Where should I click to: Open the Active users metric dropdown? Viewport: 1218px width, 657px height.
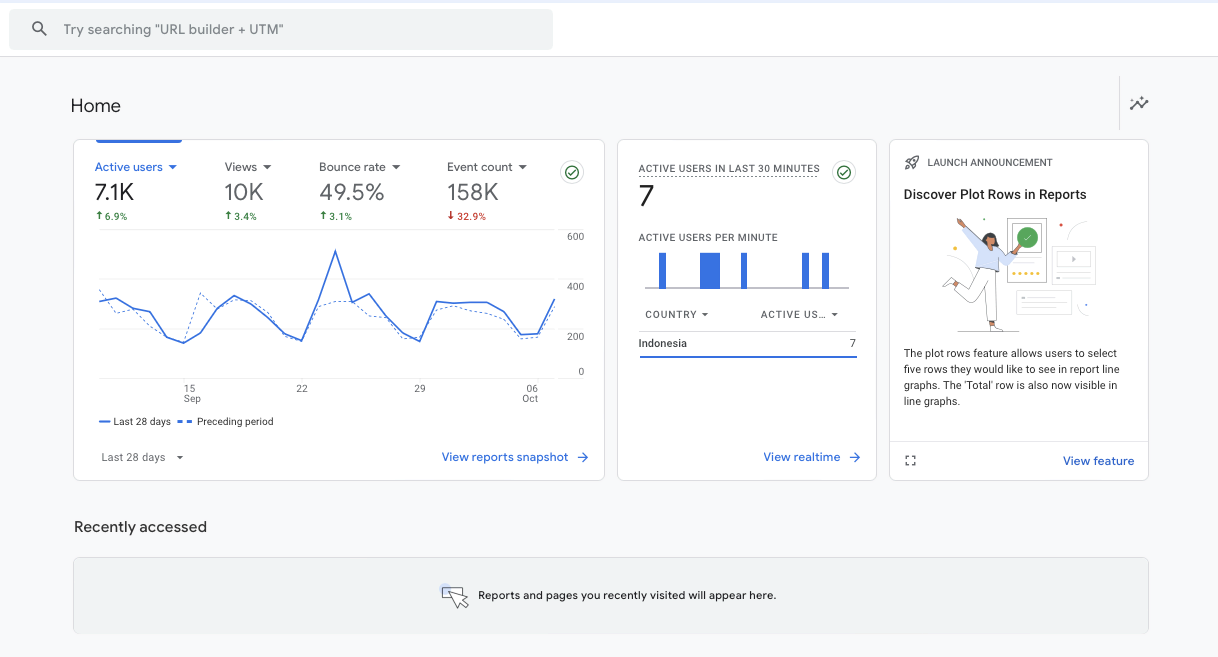click(x=136, y=167)
